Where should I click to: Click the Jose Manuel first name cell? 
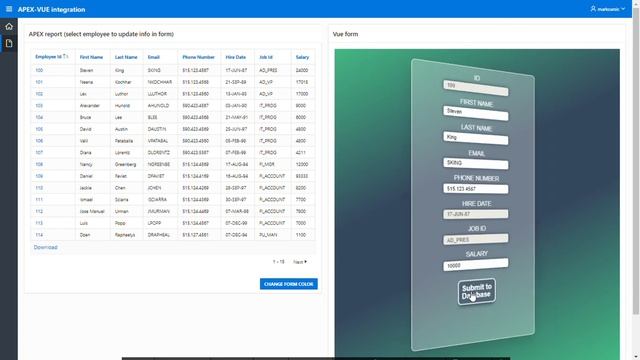tap(92, 211)
